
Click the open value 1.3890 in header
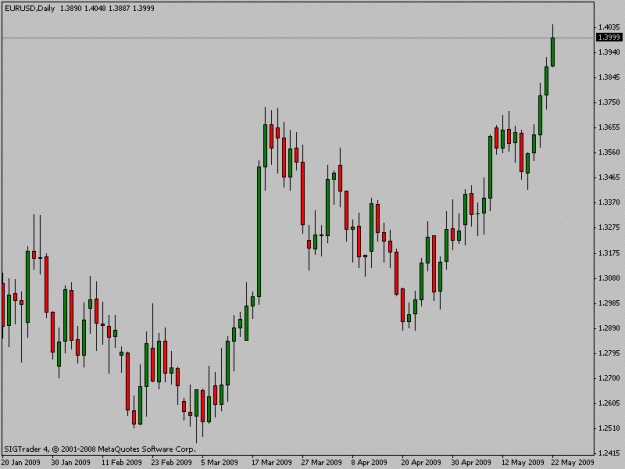(x=71, y=8)
